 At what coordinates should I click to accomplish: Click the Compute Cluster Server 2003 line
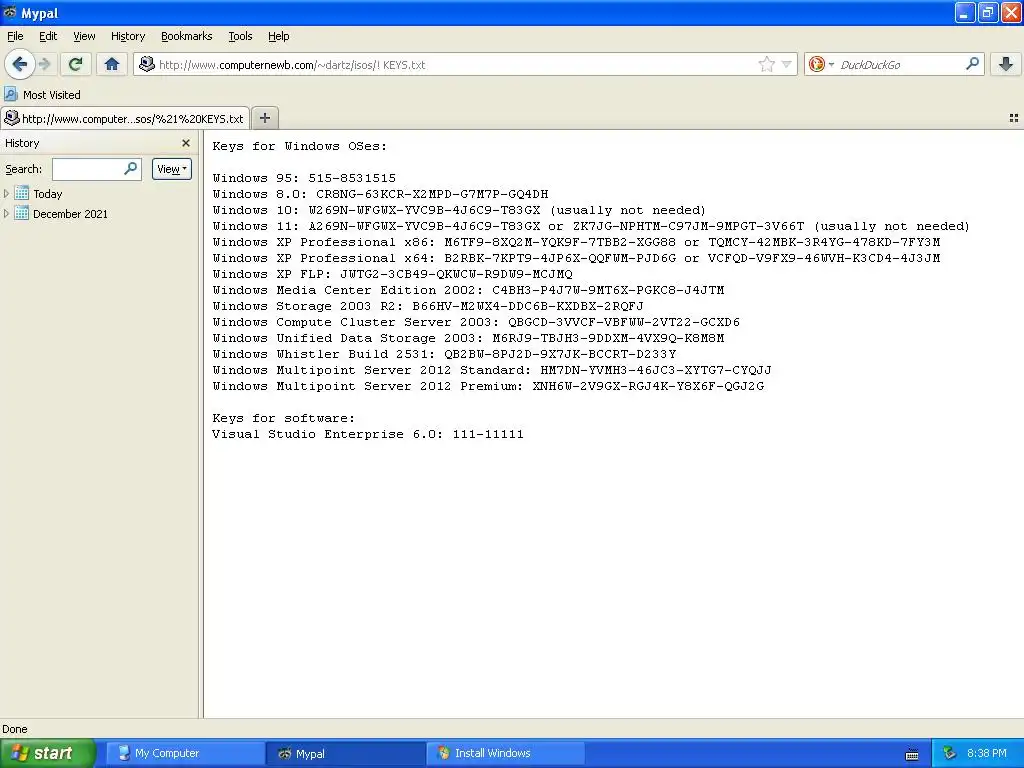coord(476,322)
